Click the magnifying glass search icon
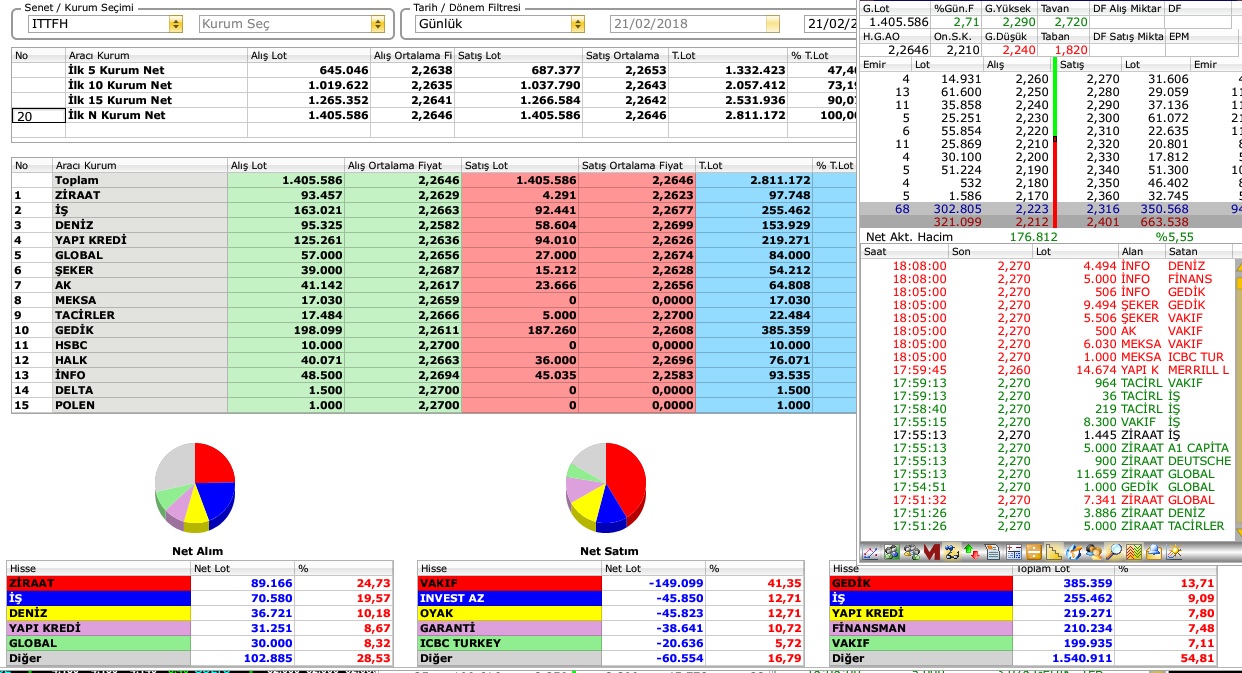The image size is (1242, 673). click(x=1115, y=551)
